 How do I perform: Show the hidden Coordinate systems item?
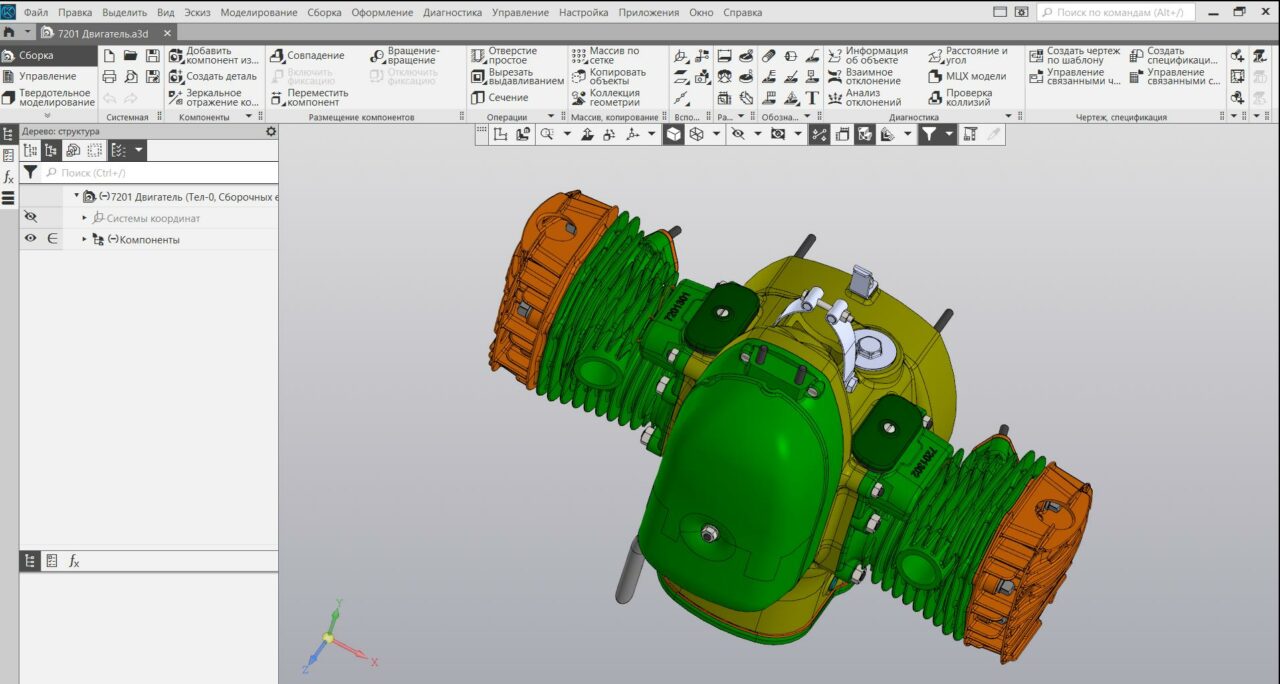[30, 217]
